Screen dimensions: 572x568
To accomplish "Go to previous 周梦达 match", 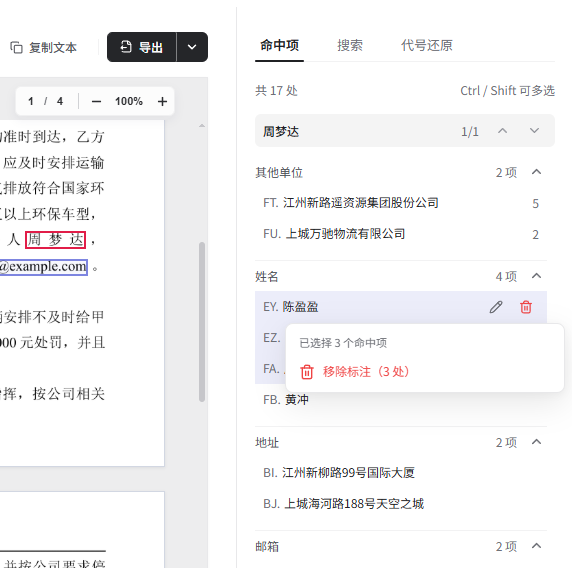I will (503, 131).
